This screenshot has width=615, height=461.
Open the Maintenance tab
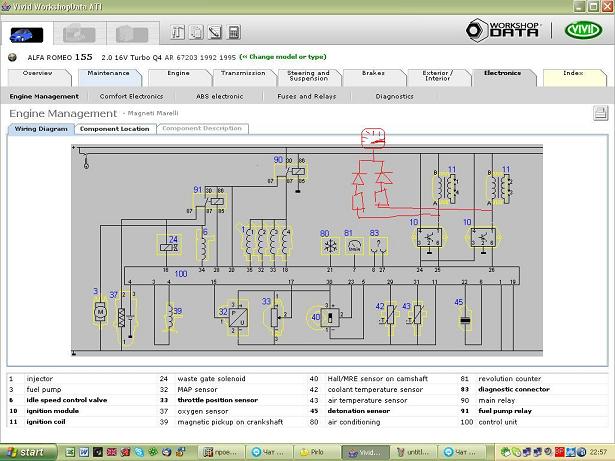pos(107,73)
